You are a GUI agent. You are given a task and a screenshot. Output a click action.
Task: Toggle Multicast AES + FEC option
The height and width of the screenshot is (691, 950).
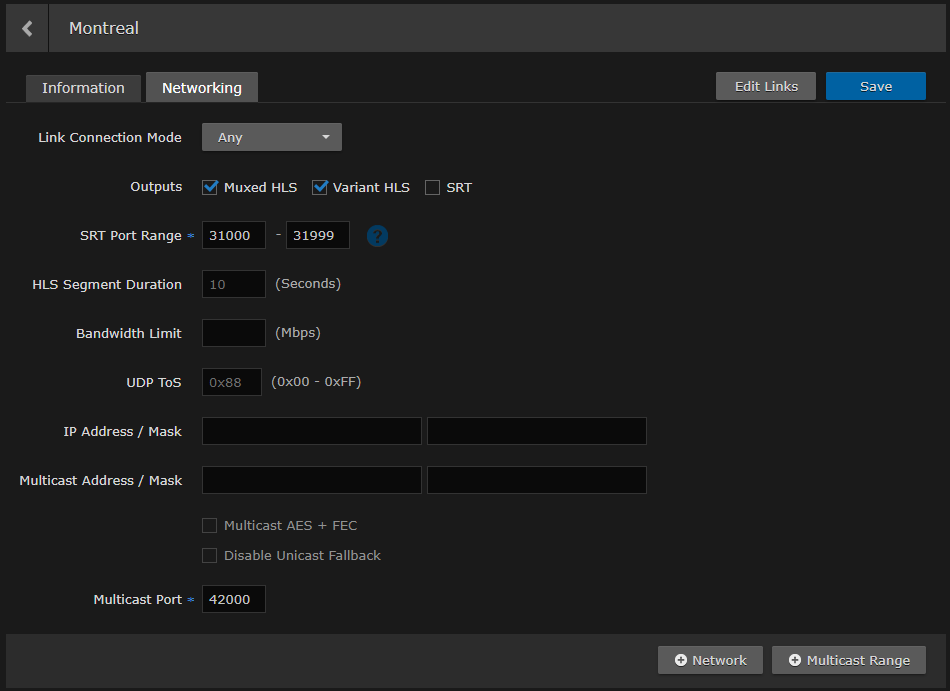(x=210, y=525)
